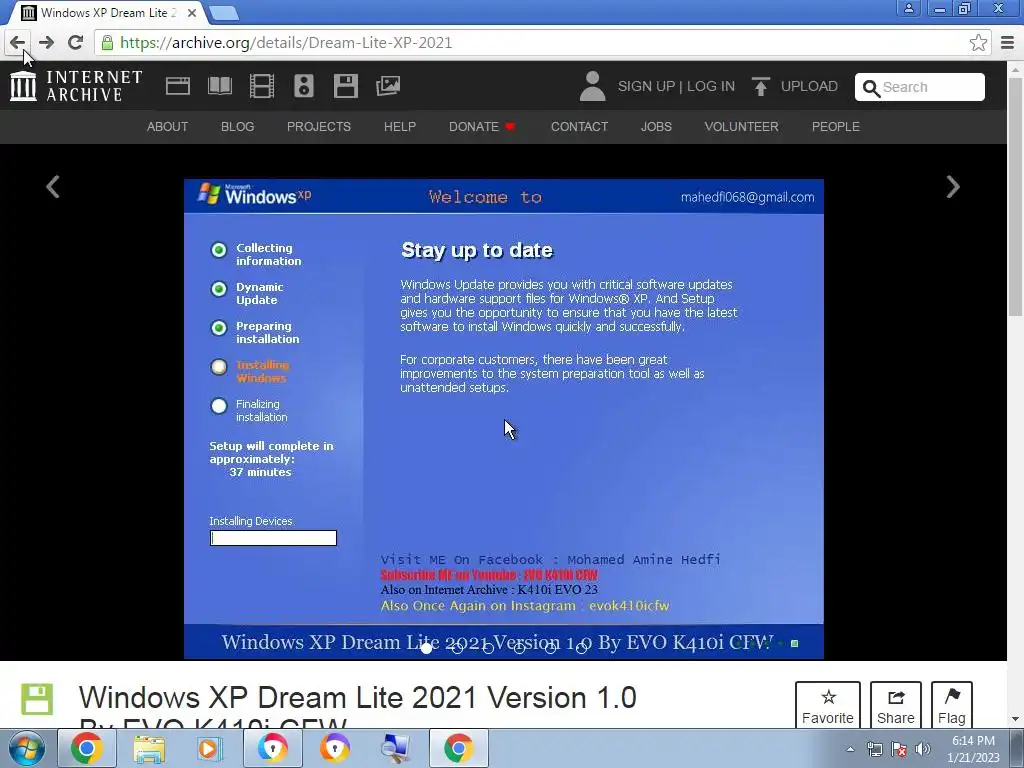Viewport: 1024px width, 768px height.
Task: Click the Internet Archive logo
Action: pos(76,86)
